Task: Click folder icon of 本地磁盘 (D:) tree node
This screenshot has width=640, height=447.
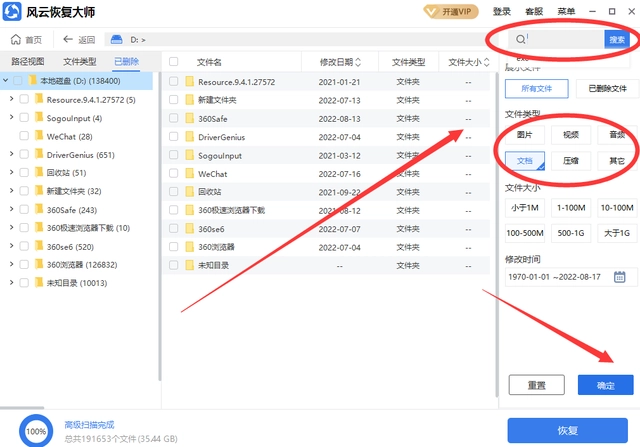Action: tap(32, 80)
